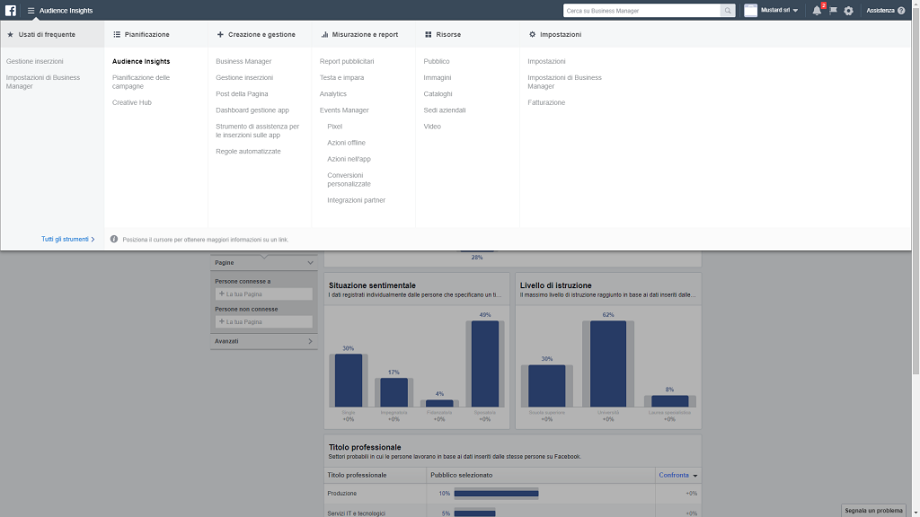
Task: Click the gear icon beside Impostazioni header
Action: coord(532,35)
